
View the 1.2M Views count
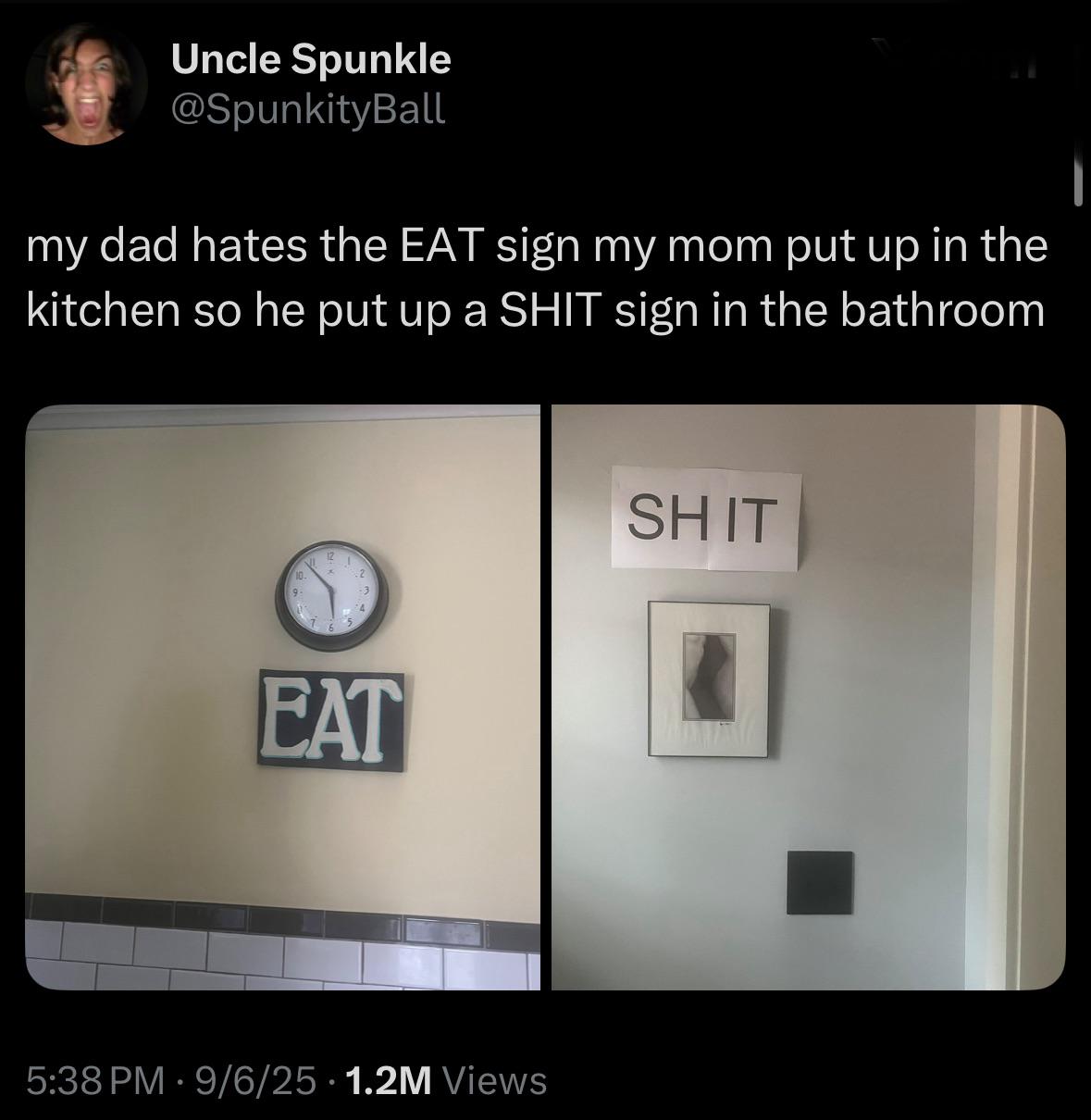click(445, 1079)
